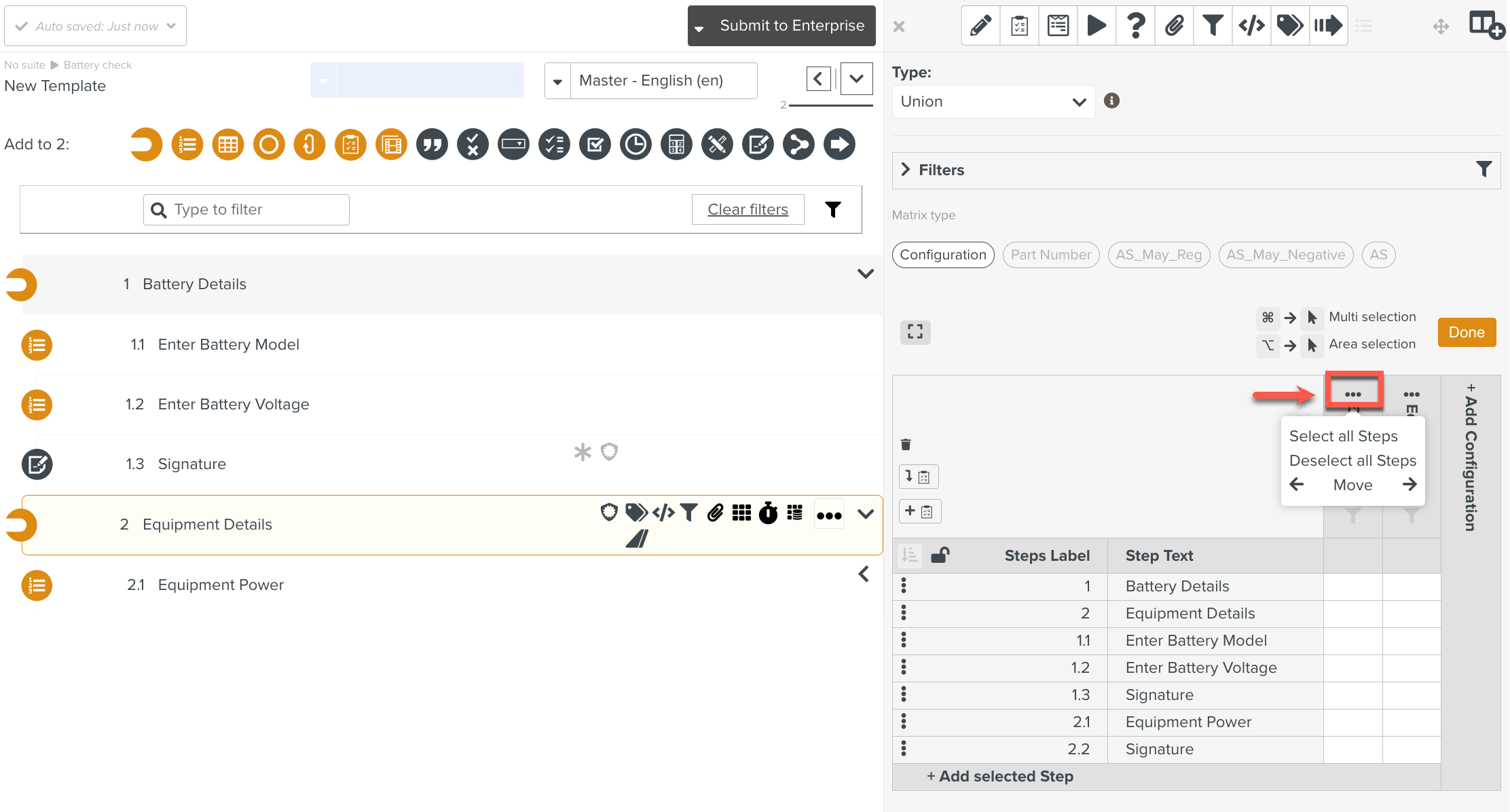Image resolution: width=1510 pixels, height=812 pixels.
Task: Click the Clear filters link
Action: click(748, 209)
